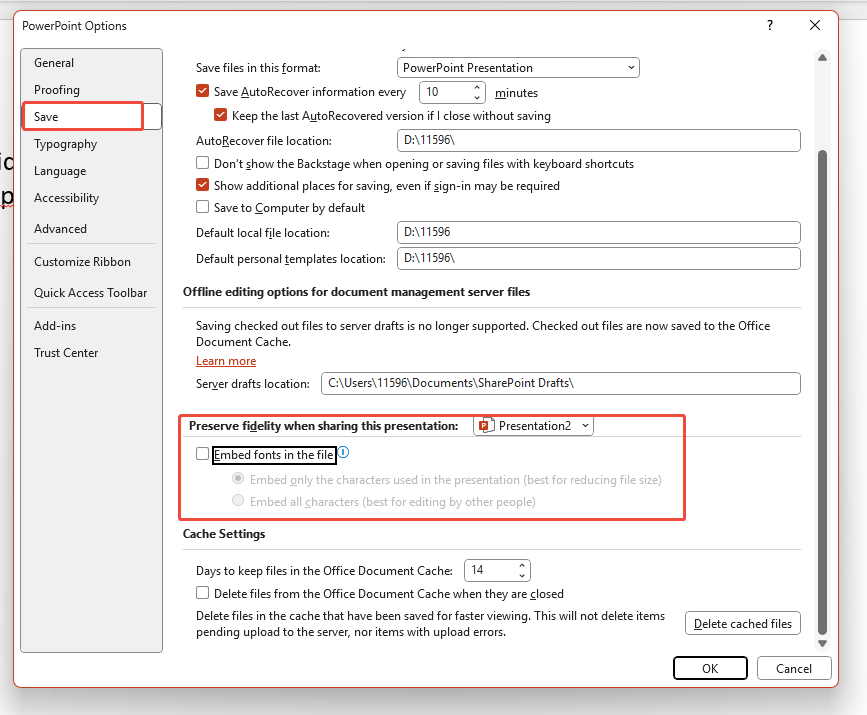Click the scrollbar up arrow

tap(822, 58)
